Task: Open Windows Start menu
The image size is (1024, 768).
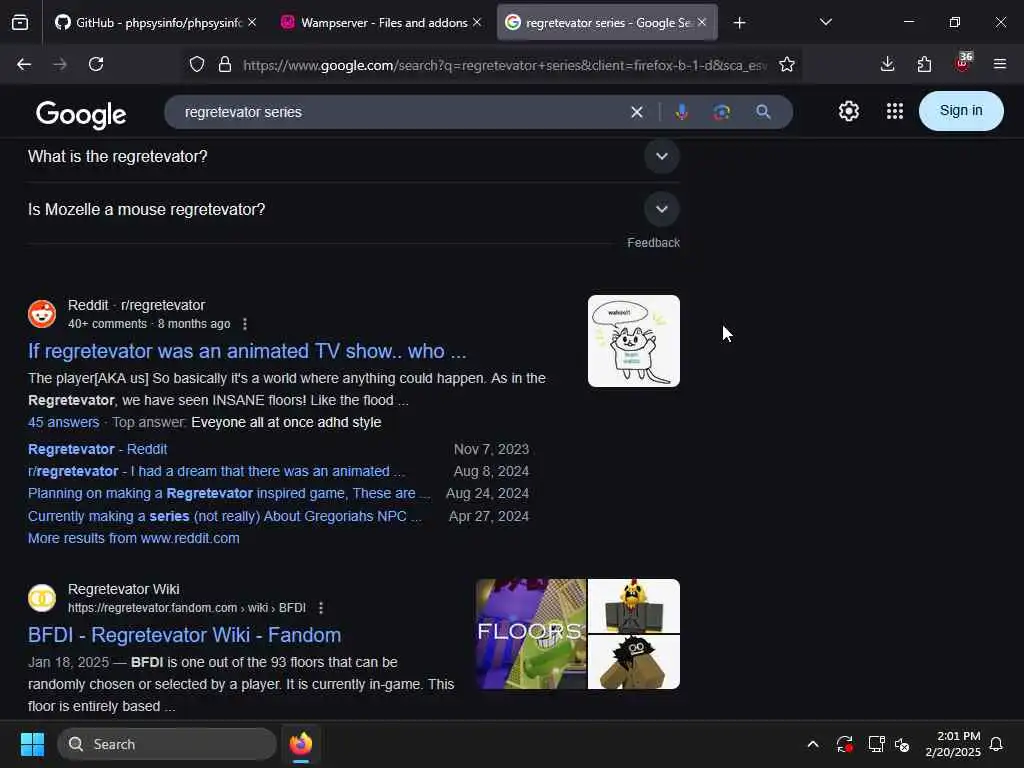Action: point(32,744)
